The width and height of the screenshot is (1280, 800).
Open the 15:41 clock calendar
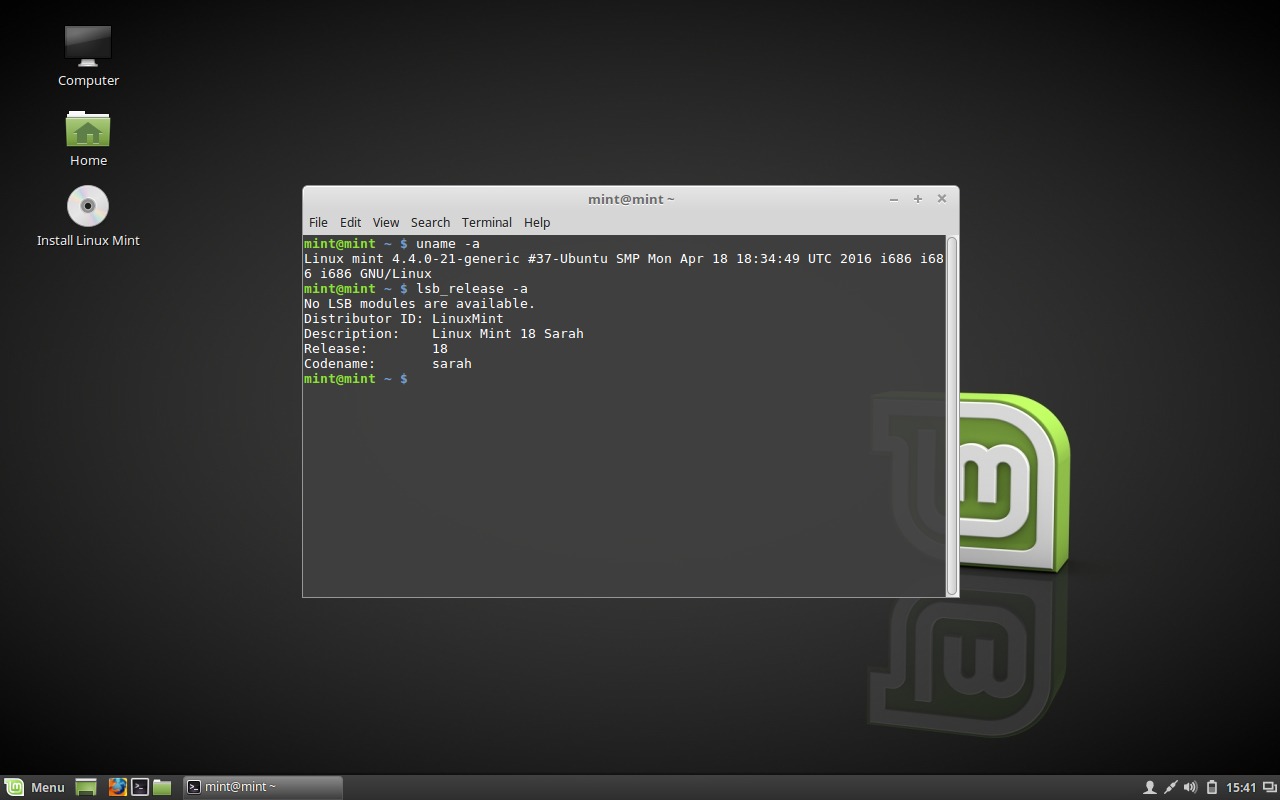tap(1241, 787)
